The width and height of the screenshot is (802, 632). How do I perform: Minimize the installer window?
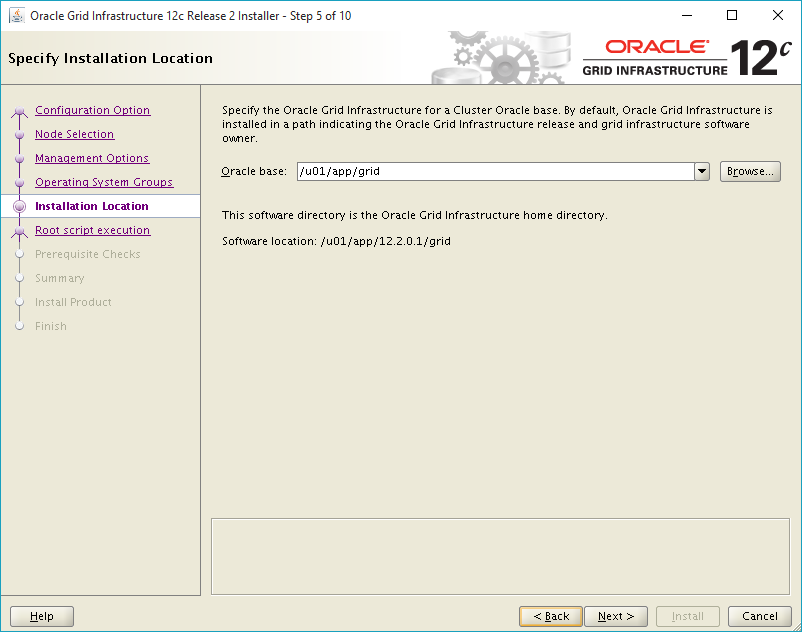[x=687, y=15]
